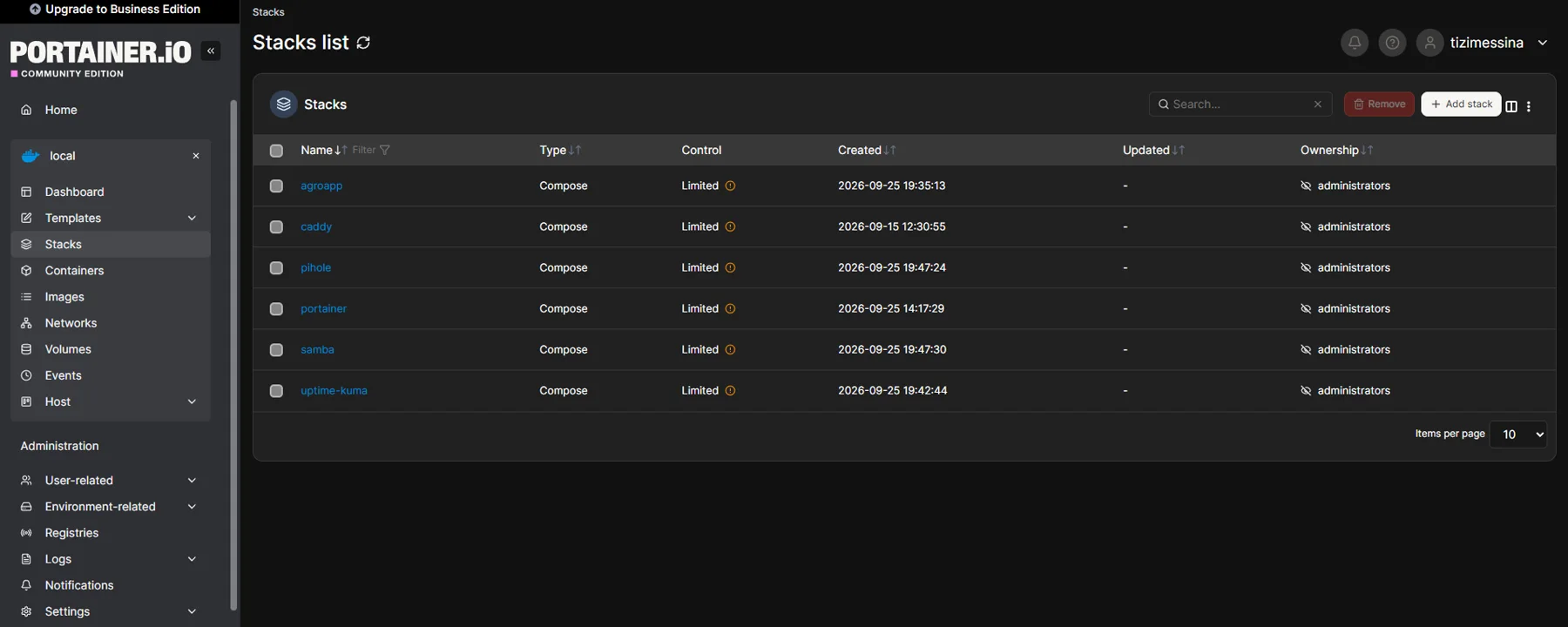Close the local environment with the X
Image resolution: width=1568 pixels, height=627 pixels.
(x=196, y=156)
